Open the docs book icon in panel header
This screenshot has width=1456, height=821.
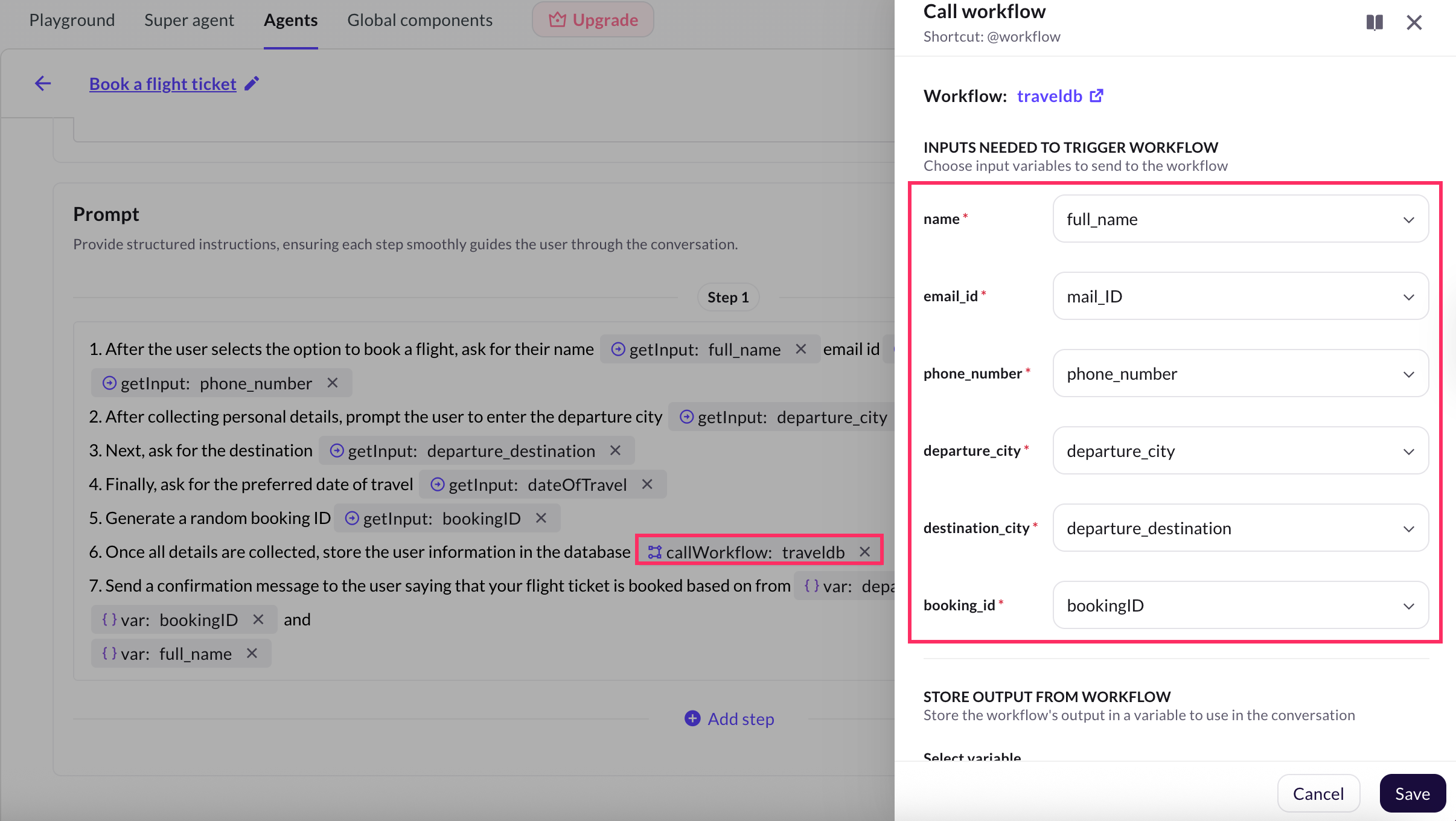point(1375,23)
